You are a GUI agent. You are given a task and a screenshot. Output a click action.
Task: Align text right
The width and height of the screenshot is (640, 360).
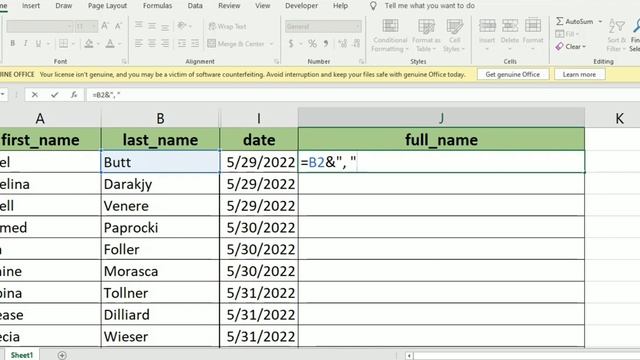click(x=165, y=43)
